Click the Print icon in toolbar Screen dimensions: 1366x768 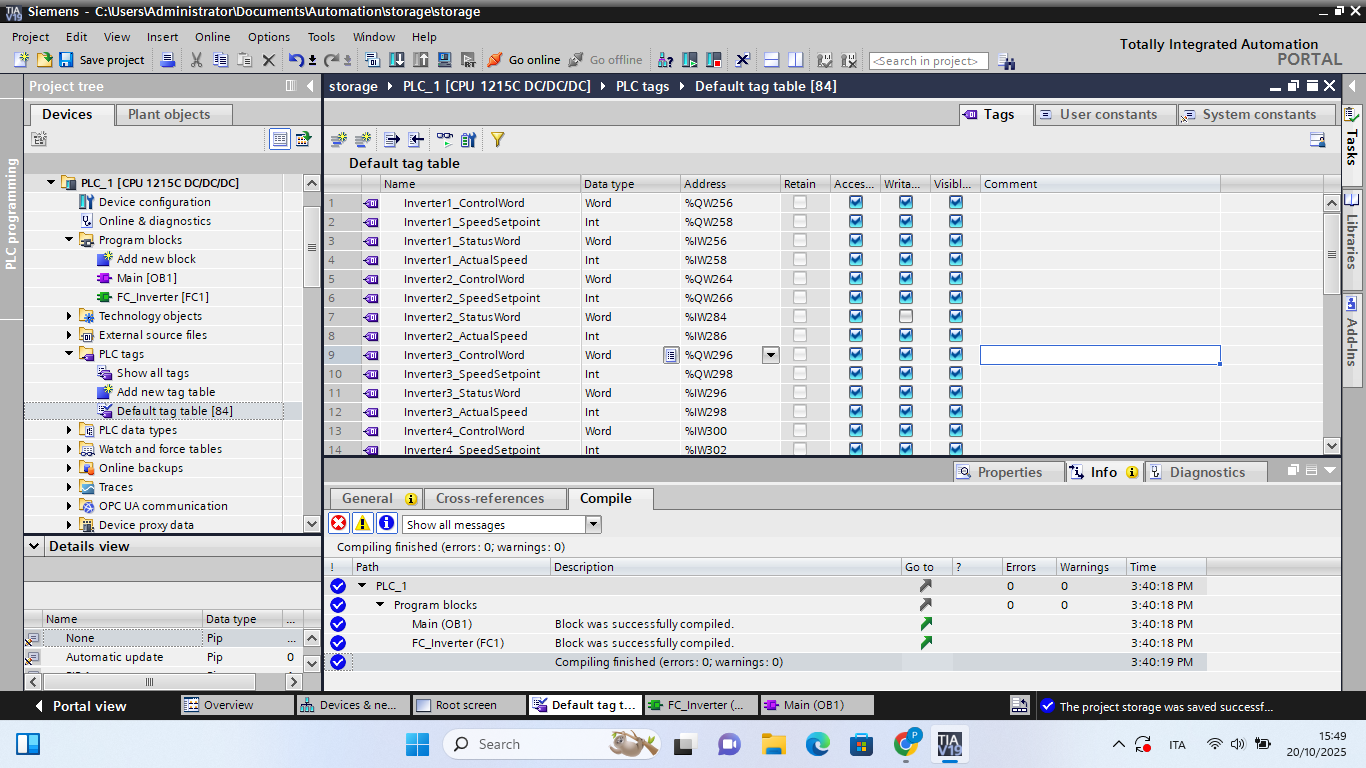(168, 60)
